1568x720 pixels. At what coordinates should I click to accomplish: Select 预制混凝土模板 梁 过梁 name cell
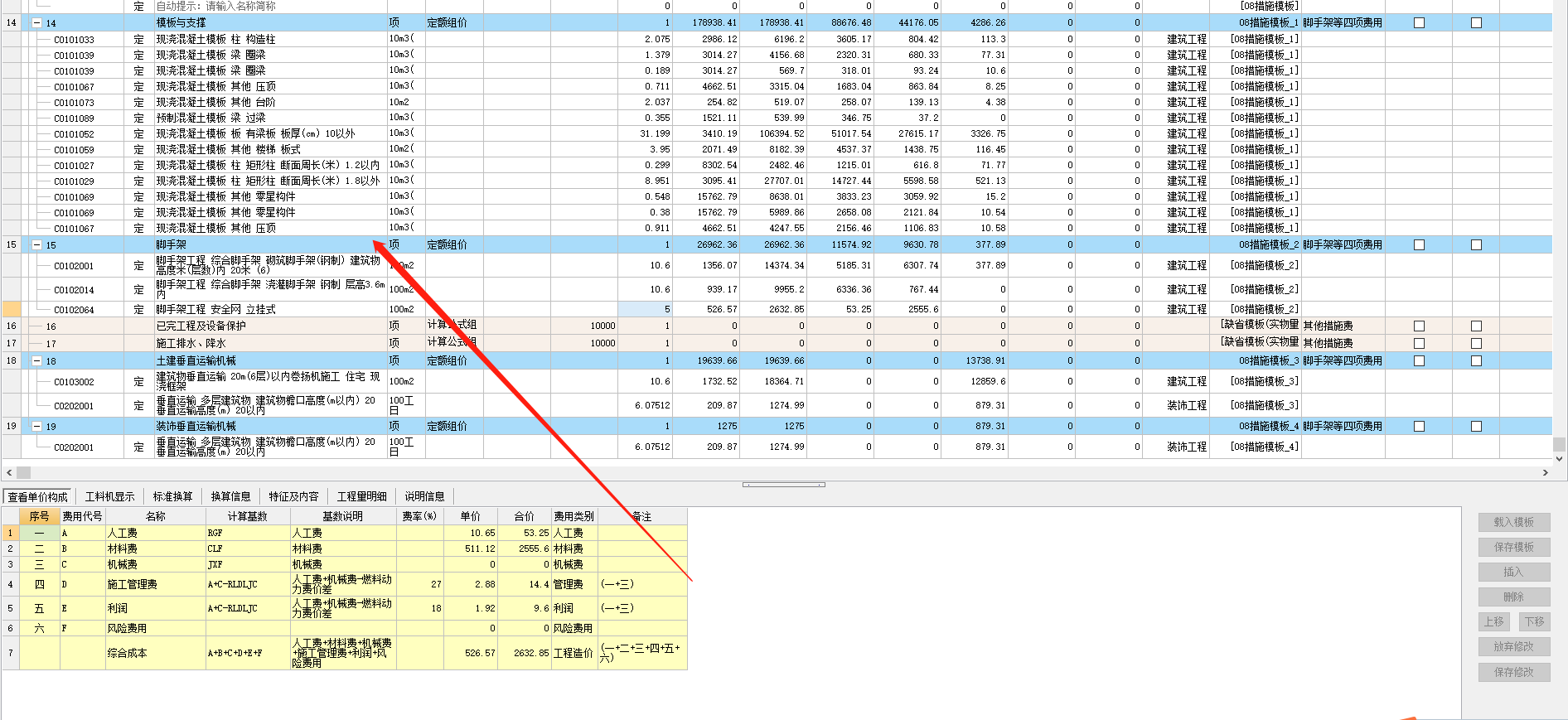pyautogui.click(x=270, y=118)
